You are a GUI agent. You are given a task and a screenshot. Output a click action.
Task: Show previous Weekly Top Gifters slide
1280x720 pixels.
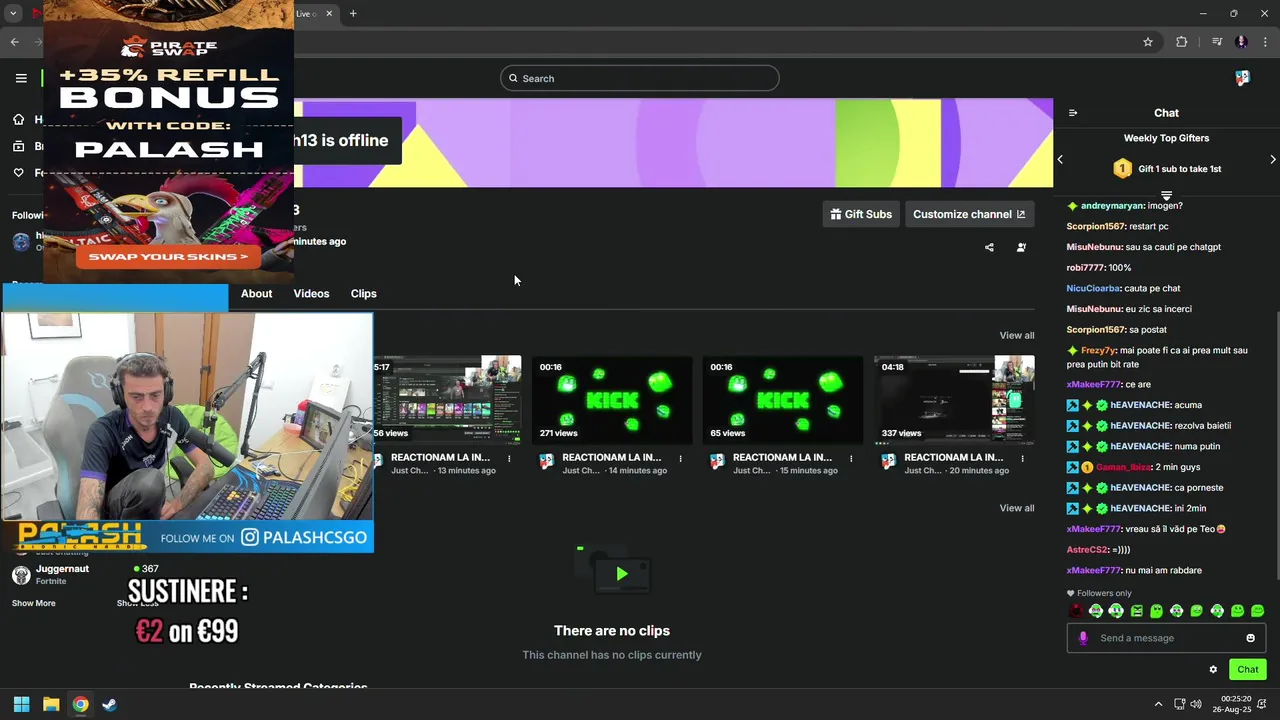[x=1060, y=159]
